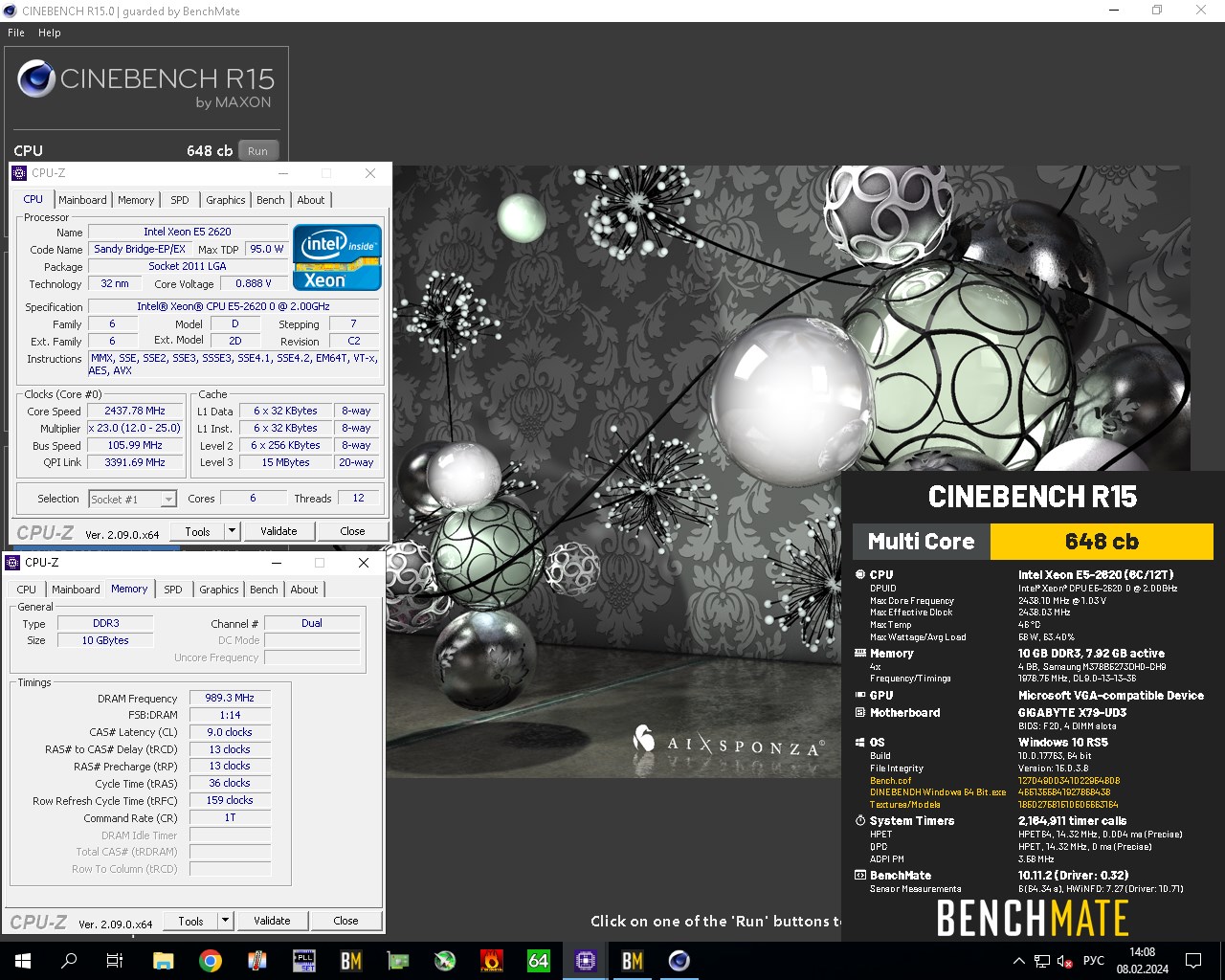Switch to CPU-Z purple chip taskbar icon
Image resolution: width=1225 pixels, height=980 pixels.
586,961
